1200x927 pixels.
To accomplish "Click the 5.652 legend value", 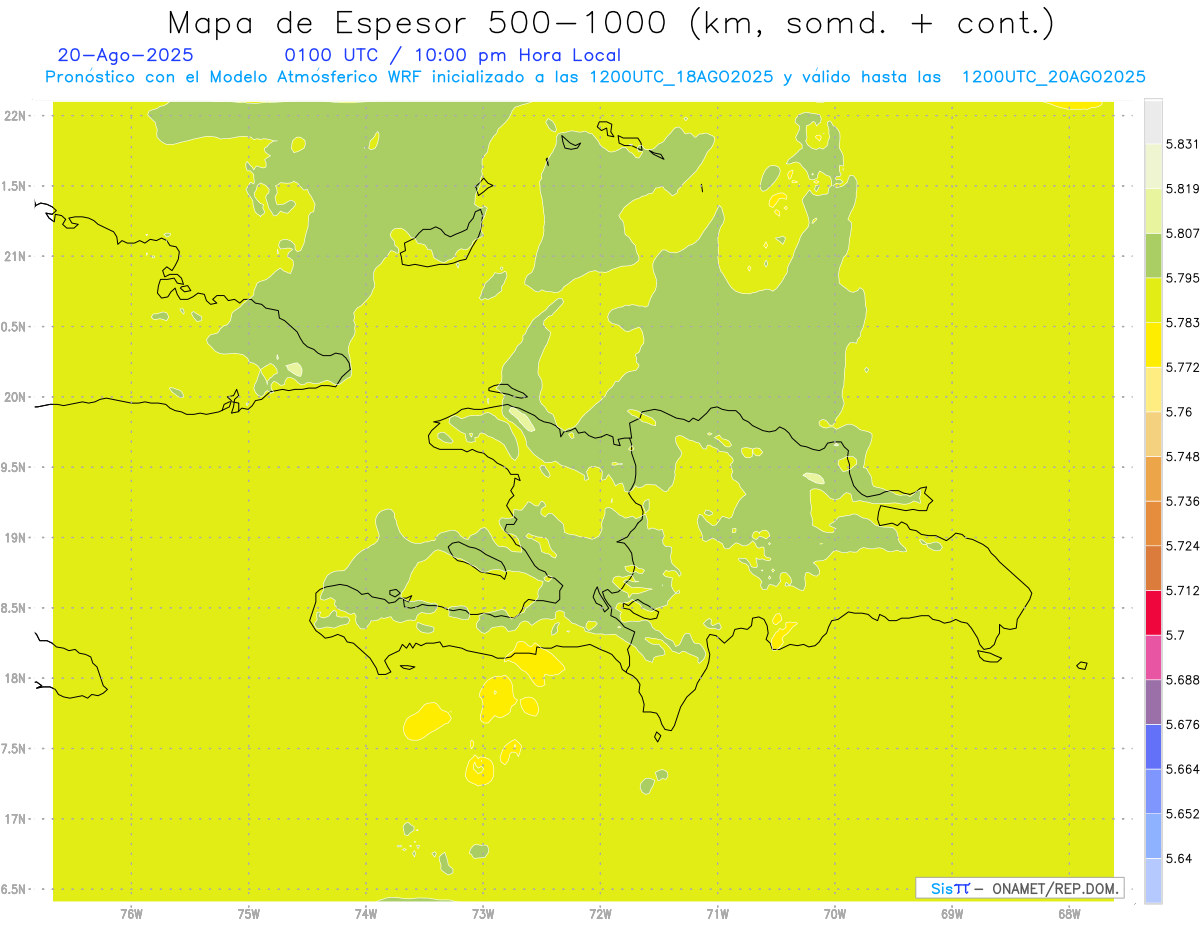I will [x=1182, y=814].
